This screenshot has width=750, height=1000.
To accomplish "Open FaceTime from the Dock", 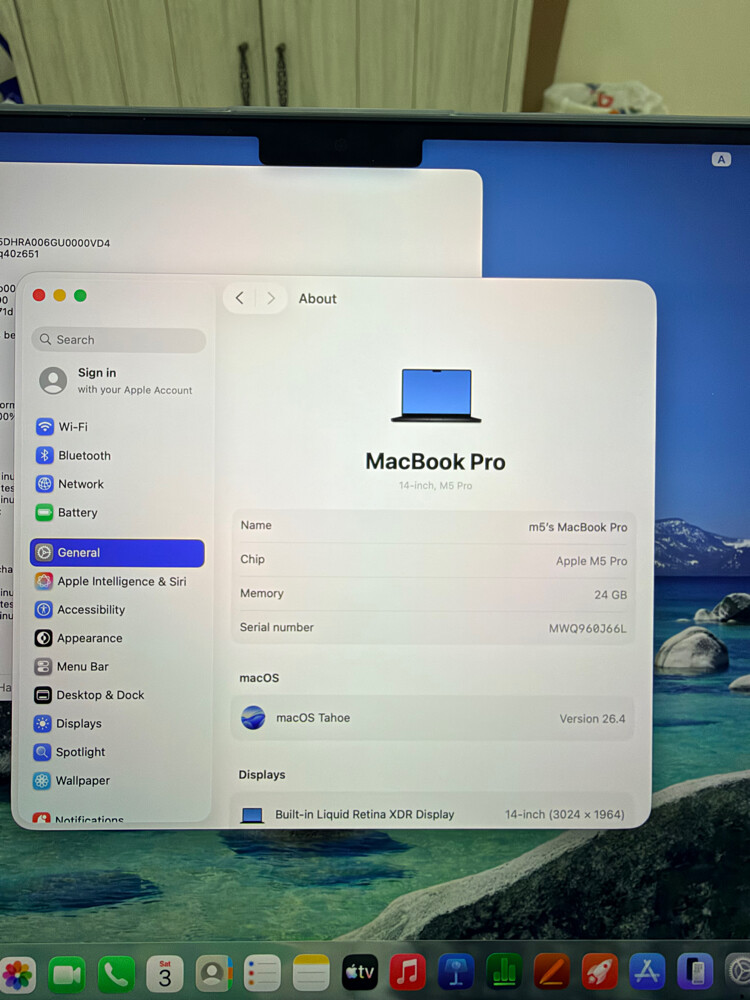I will [x=66, y=974].
